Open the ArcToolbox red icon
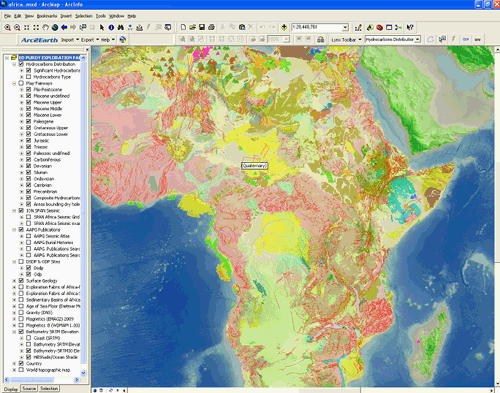 [x=379, y=27]
